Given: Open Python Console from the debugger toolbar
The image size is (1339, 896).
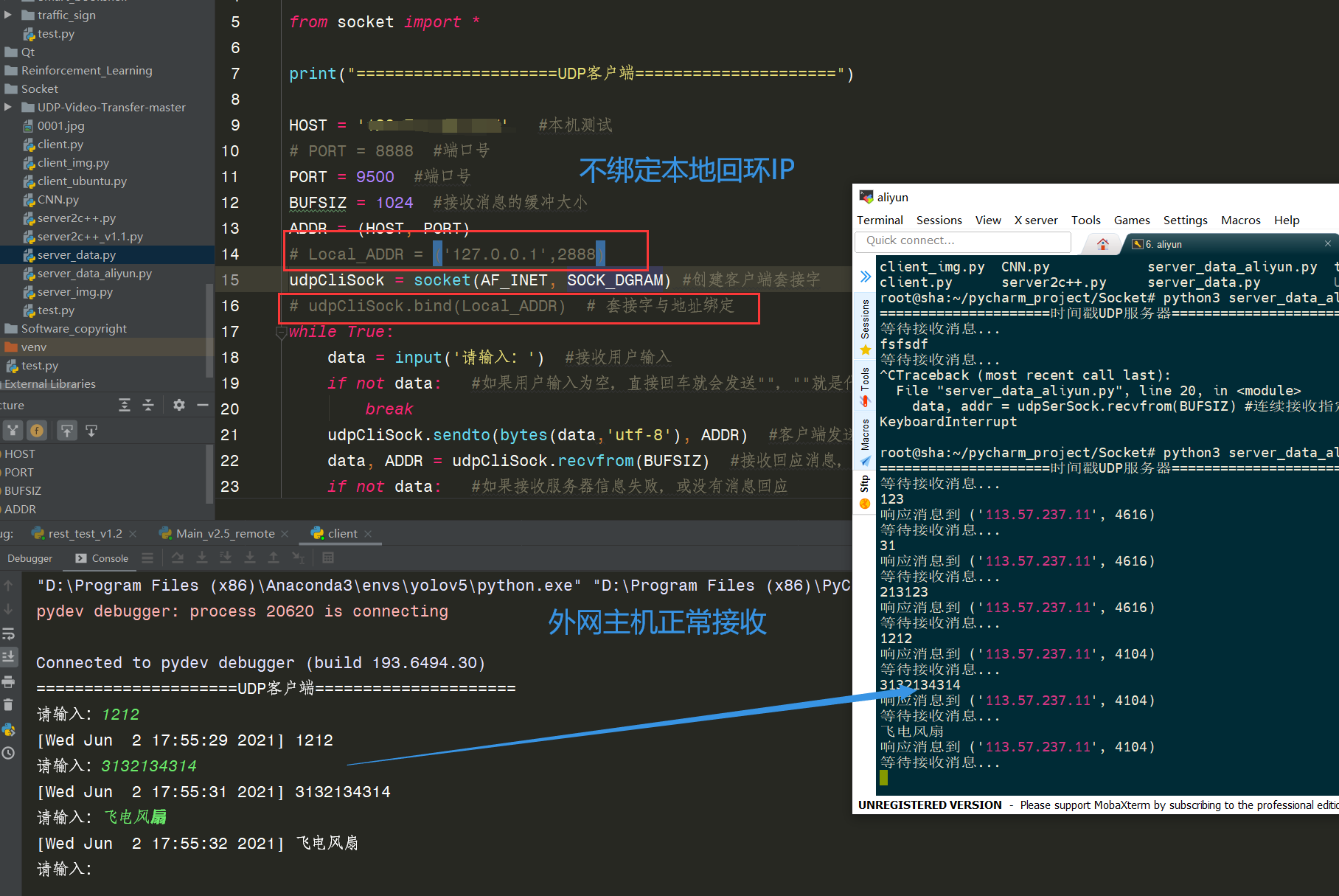Looking at the screenshot, I should pyautogui.click(x=9, y=730).
